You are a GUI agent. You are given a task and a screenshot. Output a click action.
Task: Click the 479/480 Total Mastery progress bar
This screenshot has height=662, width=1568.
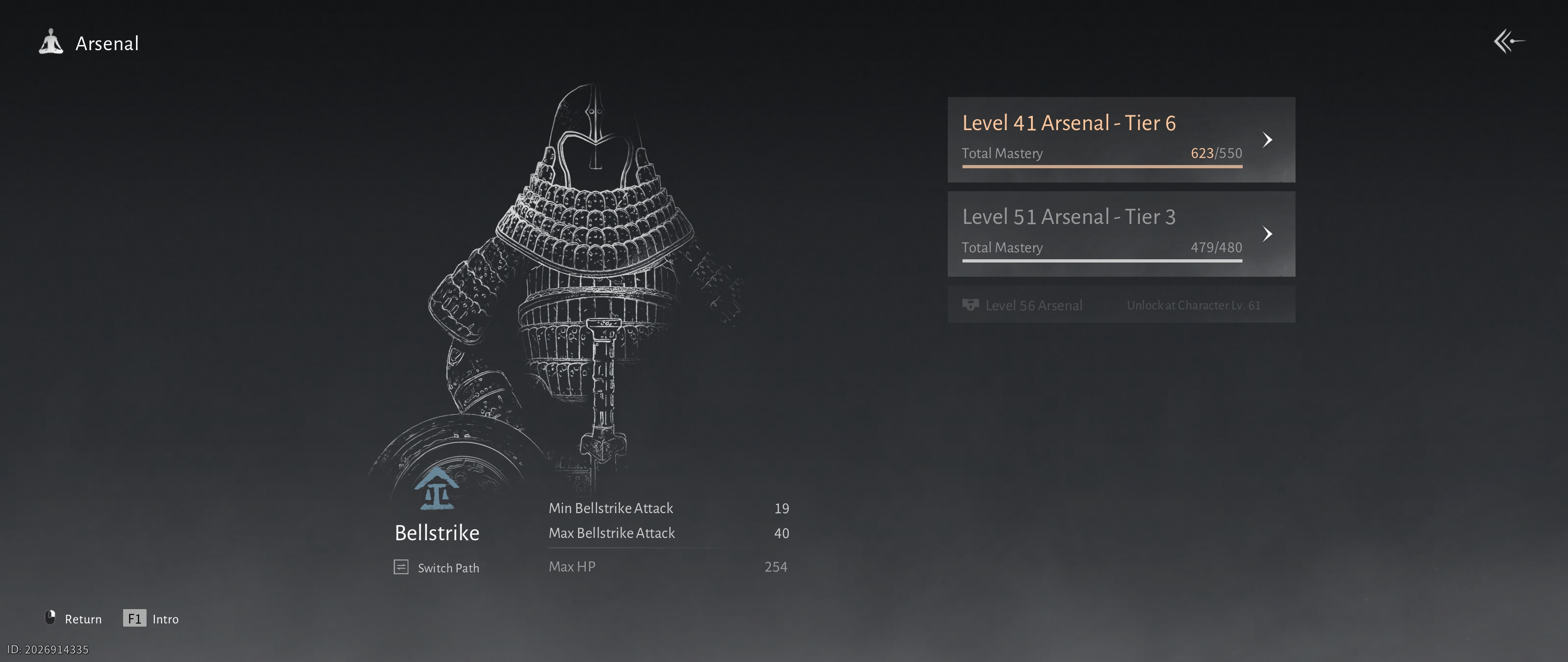pos(1102,261)
